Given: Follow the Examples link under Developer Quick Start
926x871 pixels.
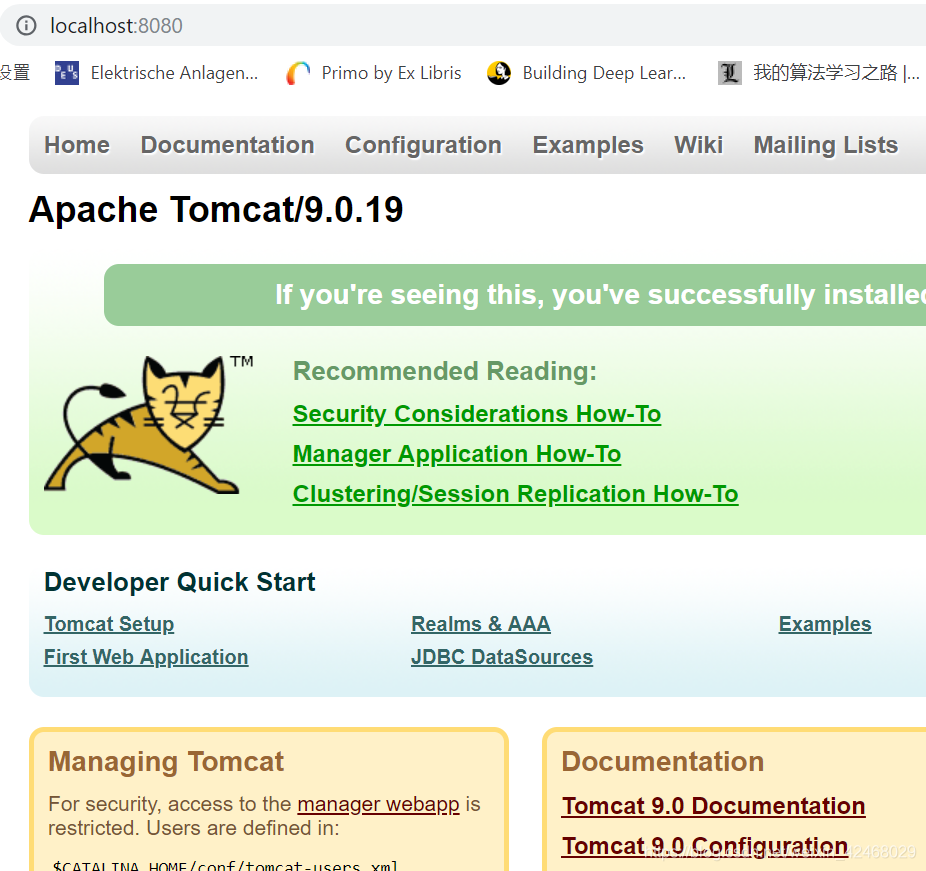Looking at the screenshot, I should point(825,624).
